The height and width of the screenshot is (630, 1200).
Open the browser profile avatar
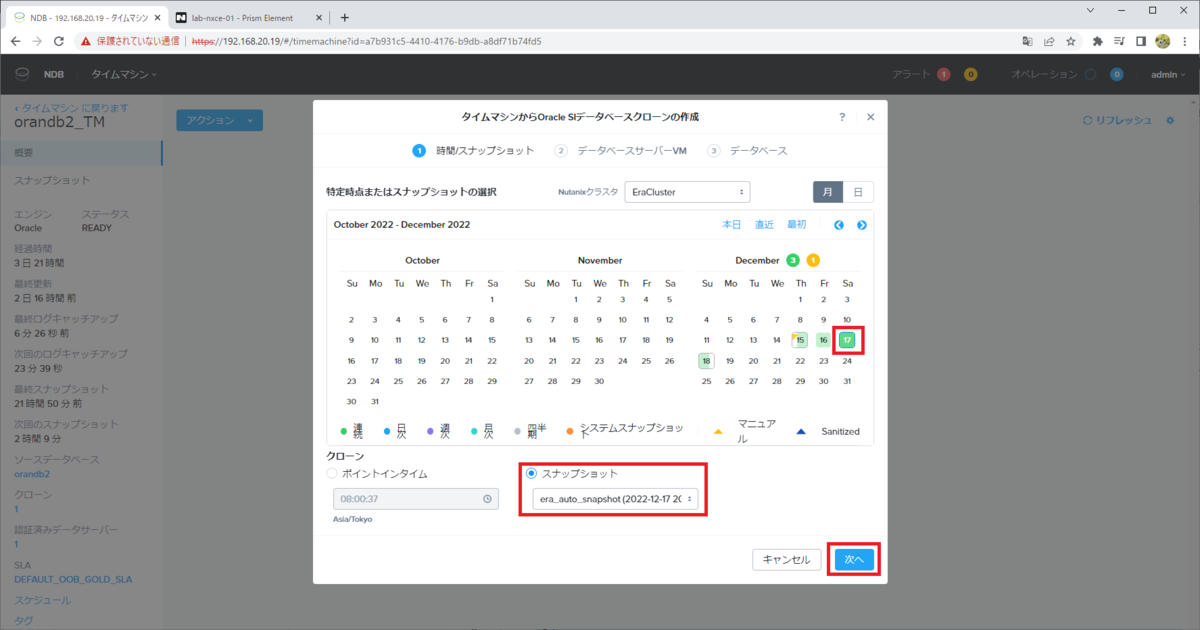(1162, 41)
